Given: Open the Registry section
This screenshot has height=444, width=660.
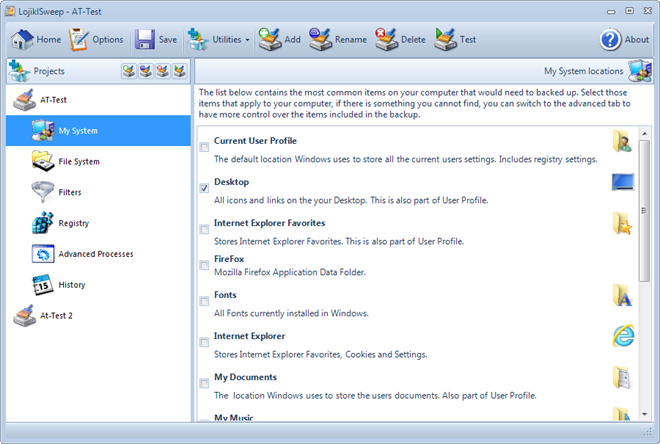Looking at the screenshot, I should coord(72,223).
